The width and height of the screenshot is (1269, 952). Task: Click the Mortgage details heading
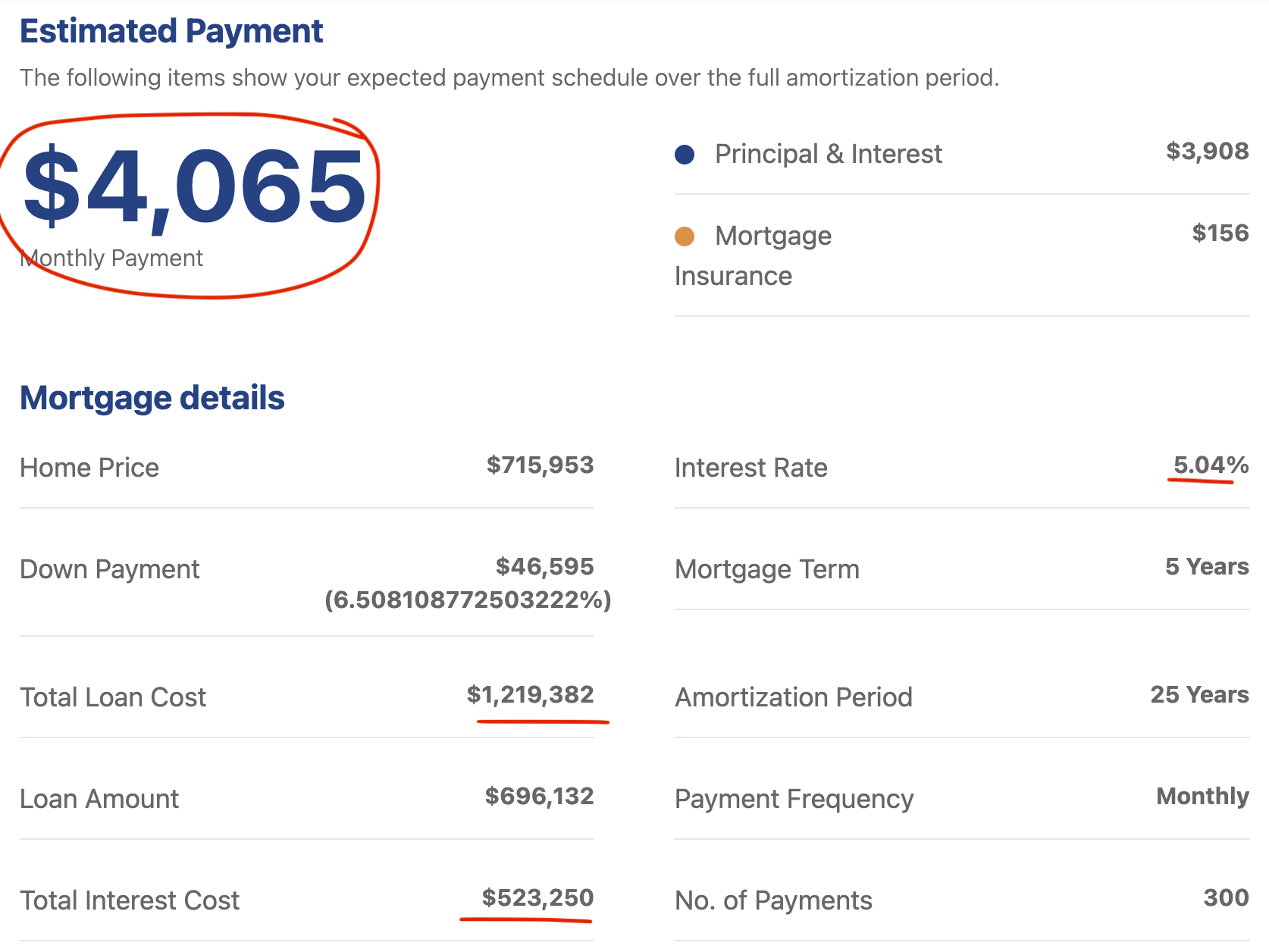(x=152, y=398)
